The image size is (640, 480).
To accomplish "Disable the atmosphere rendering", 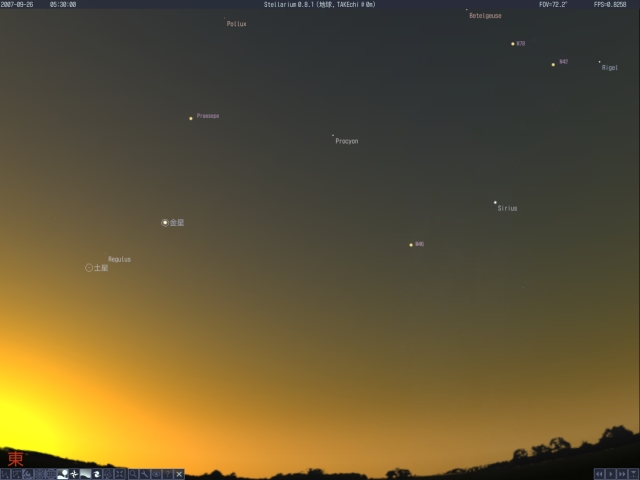I will (x=85, y=474).
